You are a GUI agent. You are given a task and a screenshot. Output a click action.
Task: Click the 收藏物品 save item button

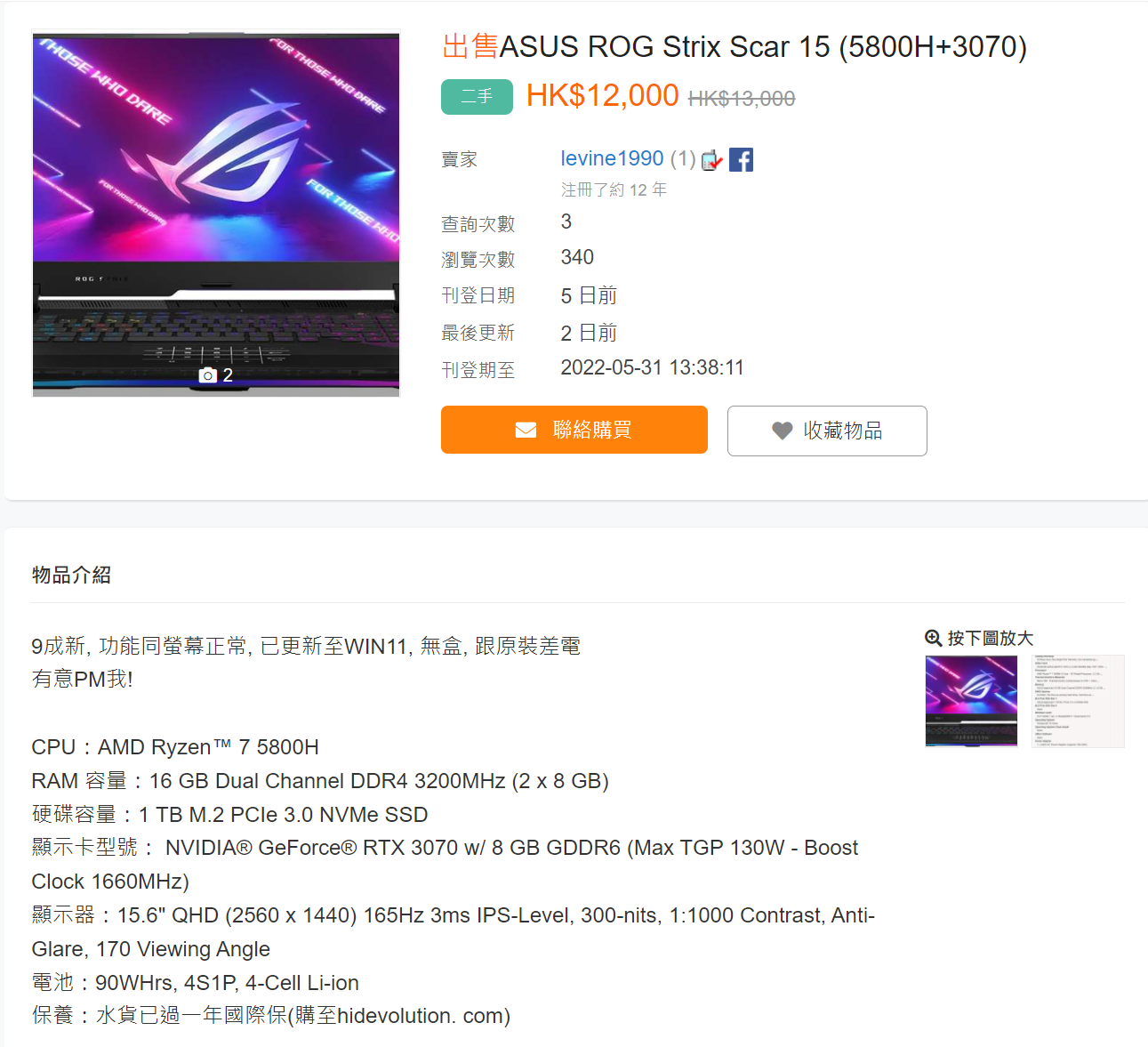click(x=827, y=431)
